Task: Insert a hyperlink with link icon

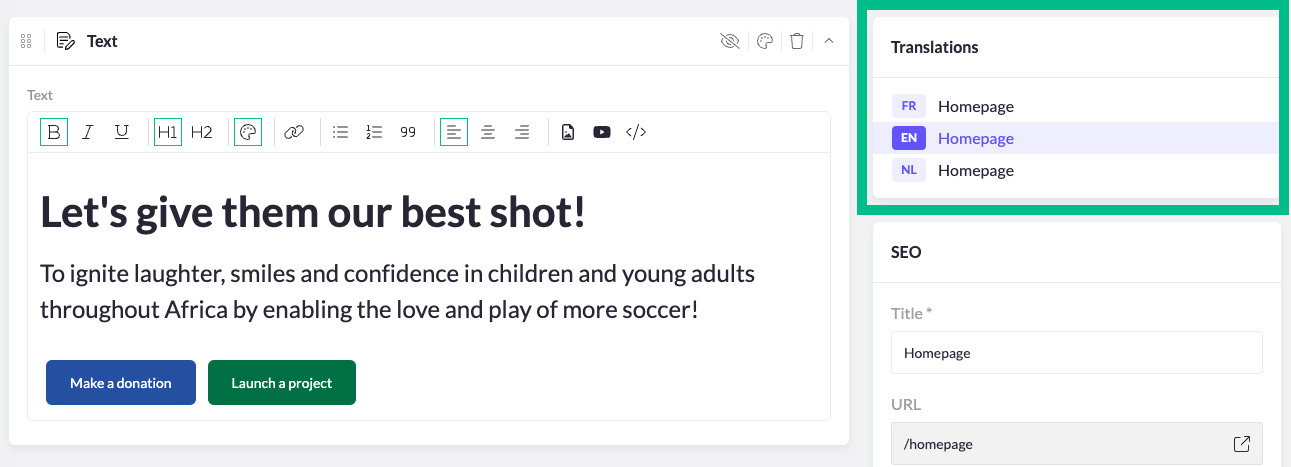Action: point(293,132)
